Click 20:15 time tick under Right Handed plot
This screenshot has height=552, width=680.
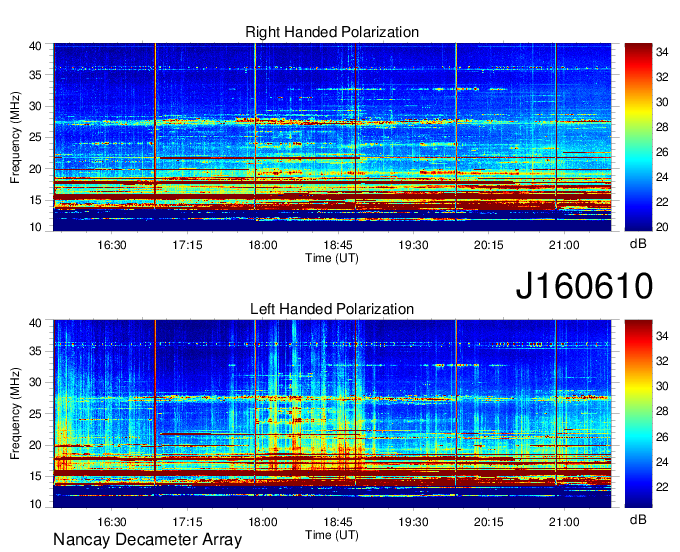489,245
